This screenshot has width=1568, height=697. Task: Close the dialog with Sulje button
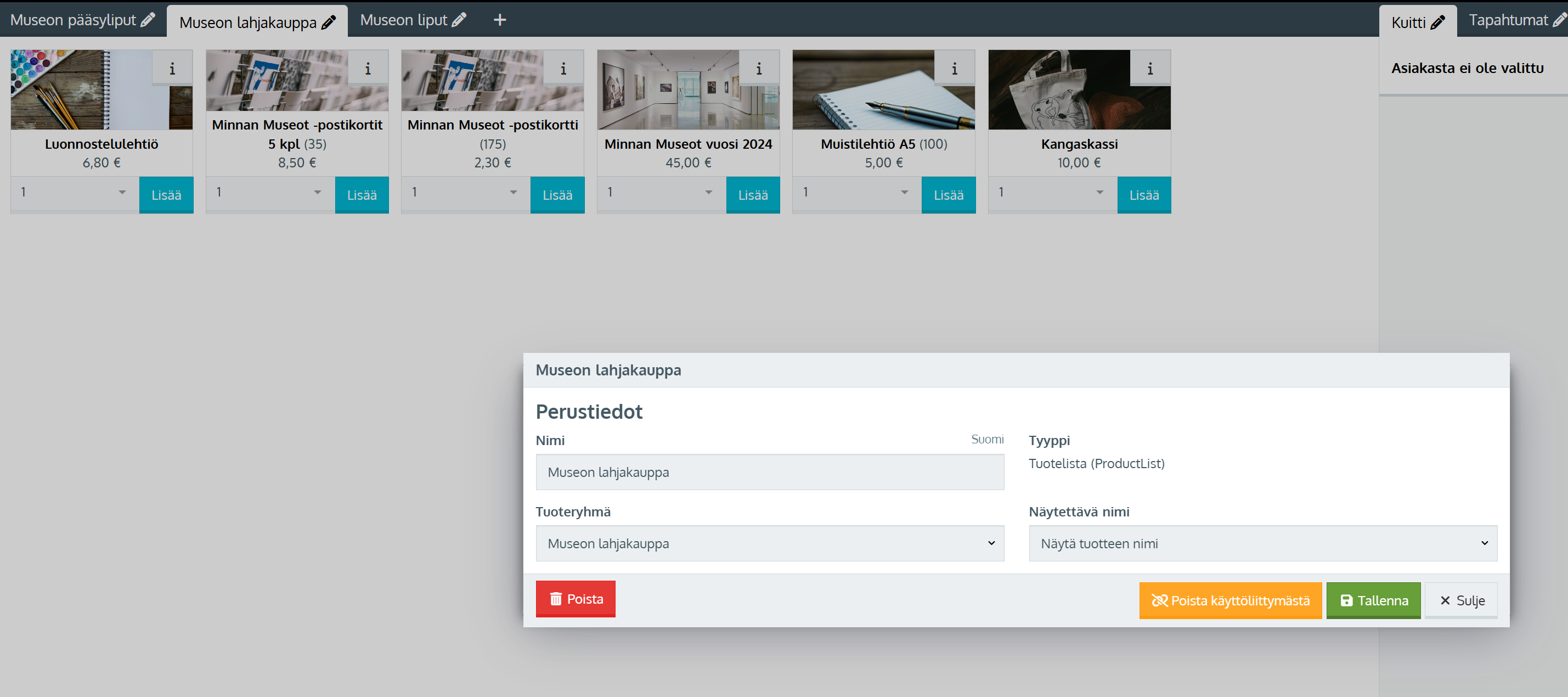coord(1461,601)
